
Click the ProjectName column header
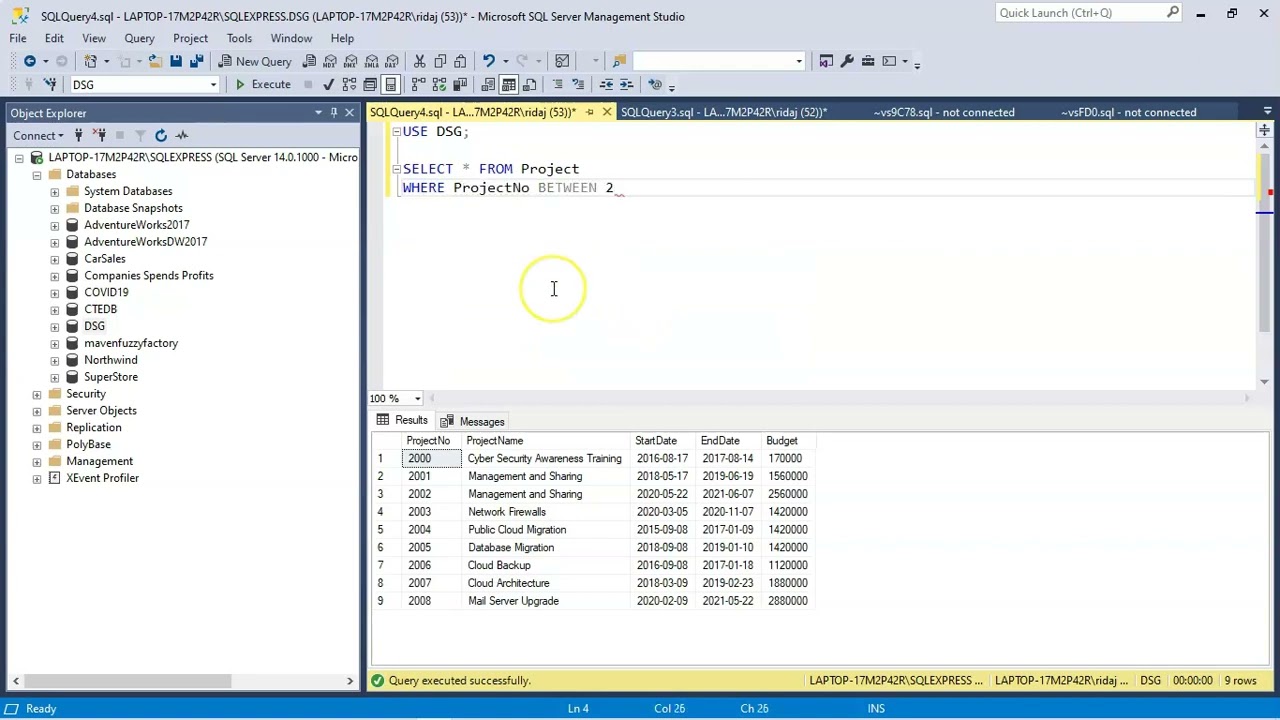[546, 441]
